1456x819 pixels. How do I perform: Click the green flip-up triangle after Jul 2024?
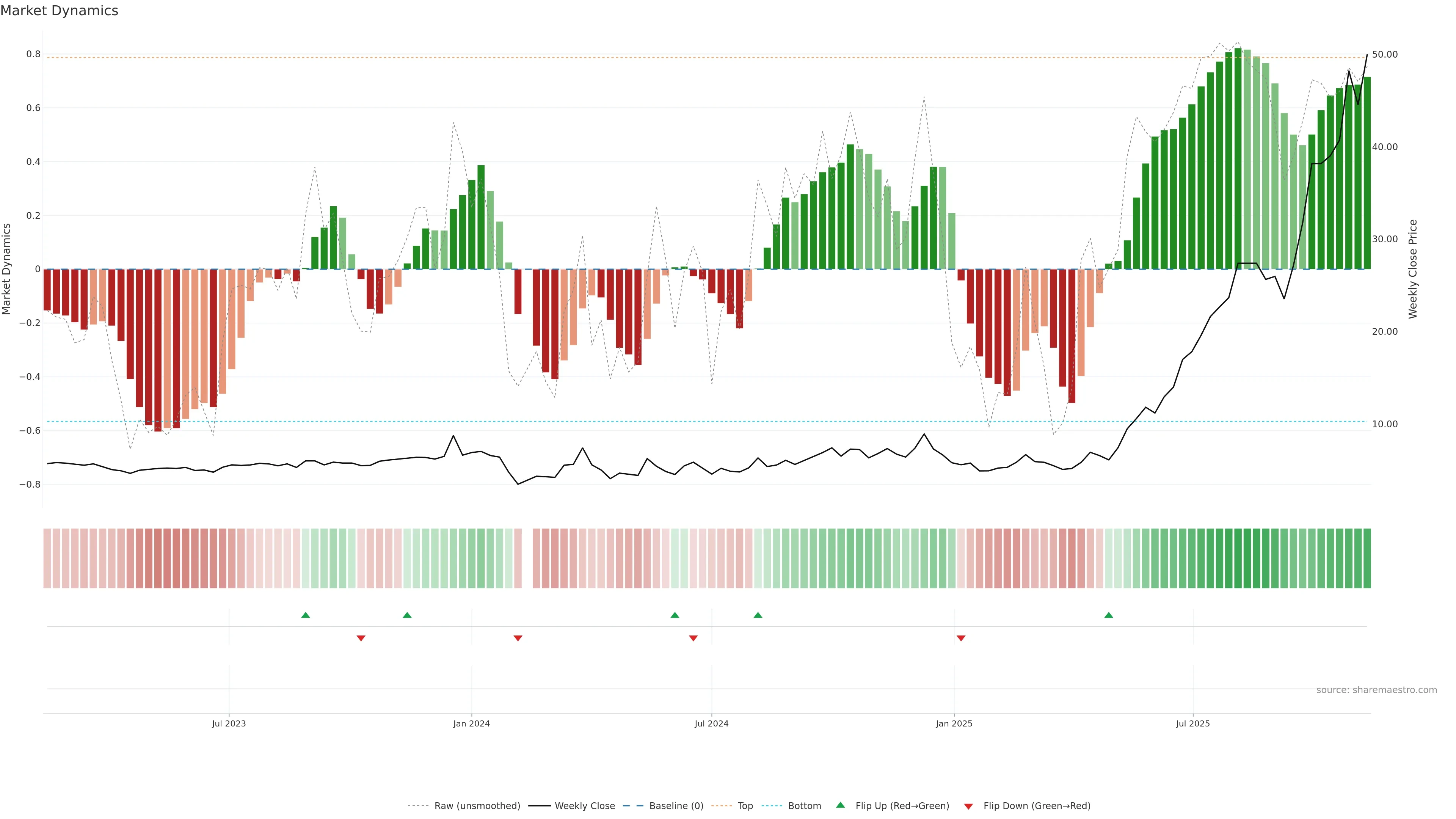pos(758,615)
